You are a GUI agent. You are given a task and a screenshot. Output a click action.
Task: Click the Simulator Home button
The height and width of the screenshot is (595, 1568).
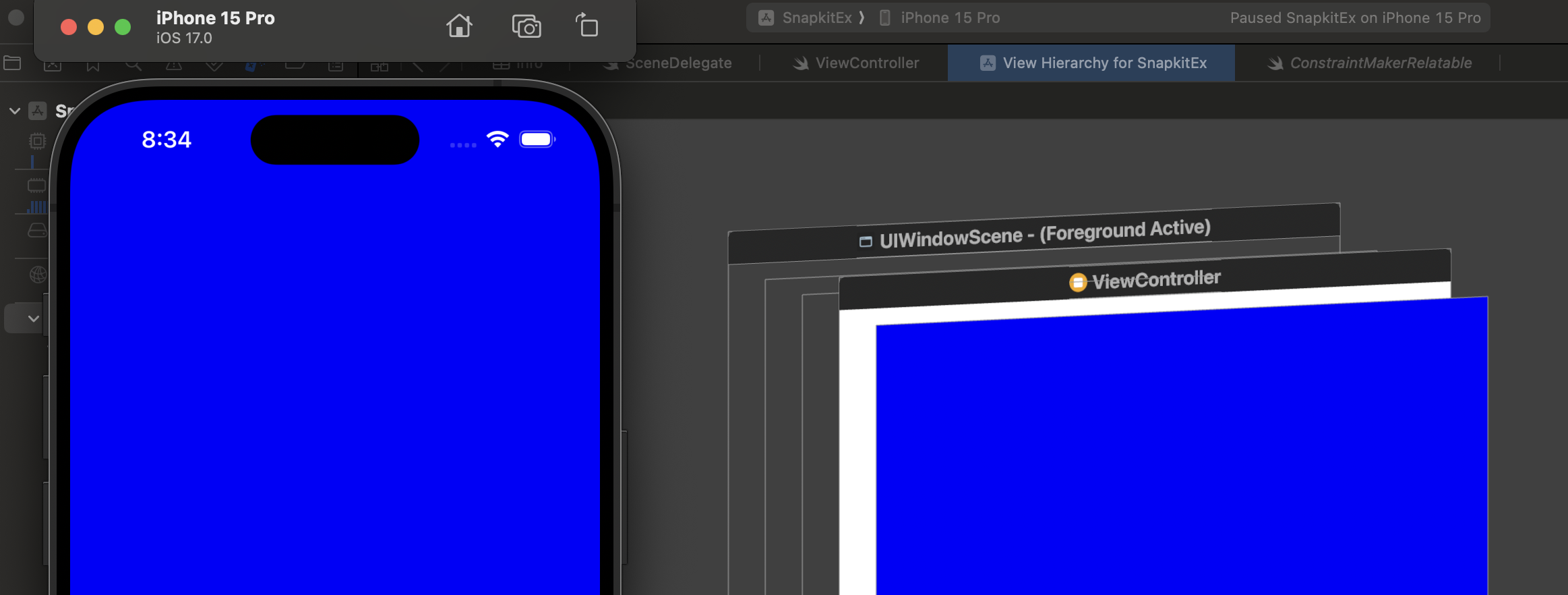tap(459, 26)
